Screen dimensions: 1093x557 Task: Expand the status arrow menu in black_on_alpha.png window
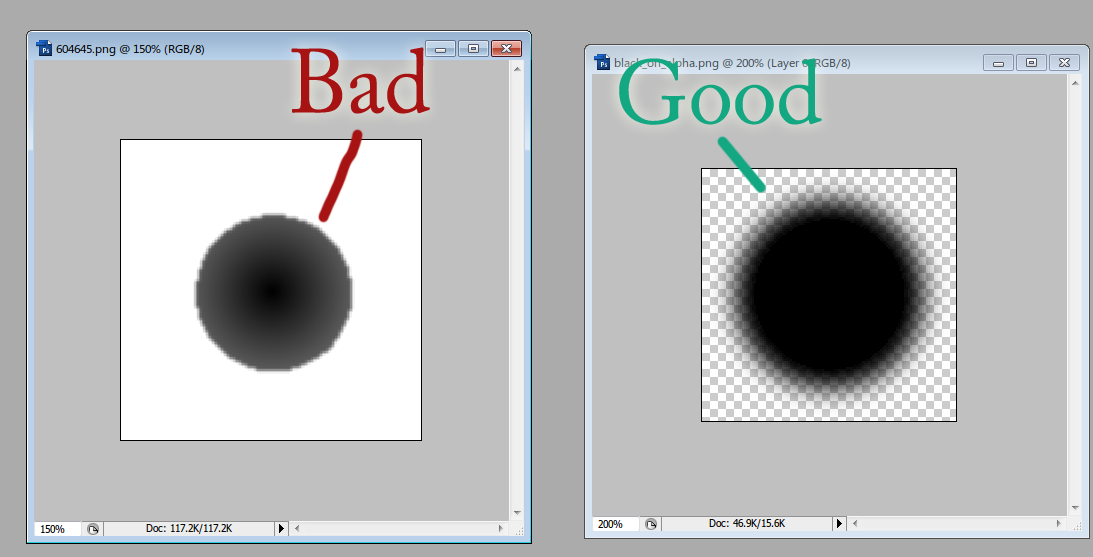click(839, 523)
